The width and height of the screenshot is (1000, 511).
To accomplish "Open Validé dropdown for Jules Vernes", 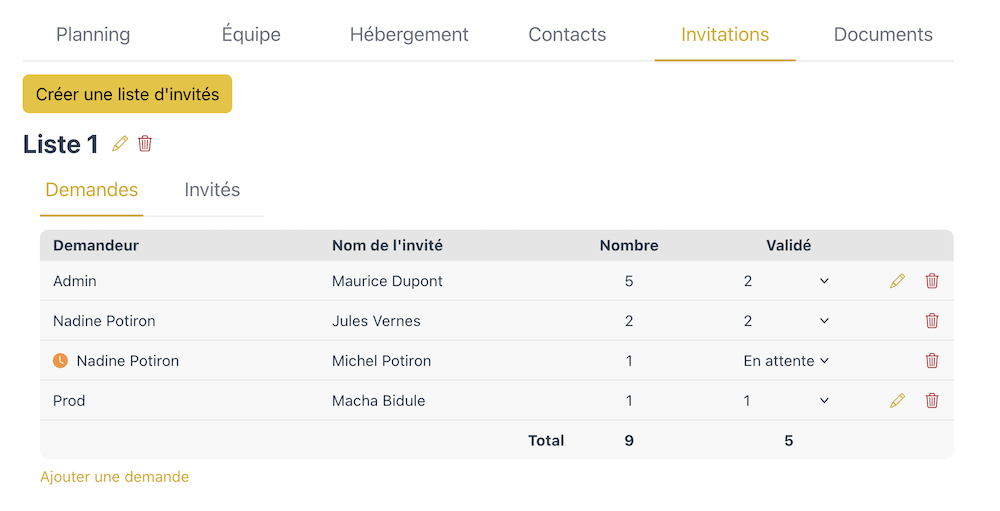I will tap(787, 321).
